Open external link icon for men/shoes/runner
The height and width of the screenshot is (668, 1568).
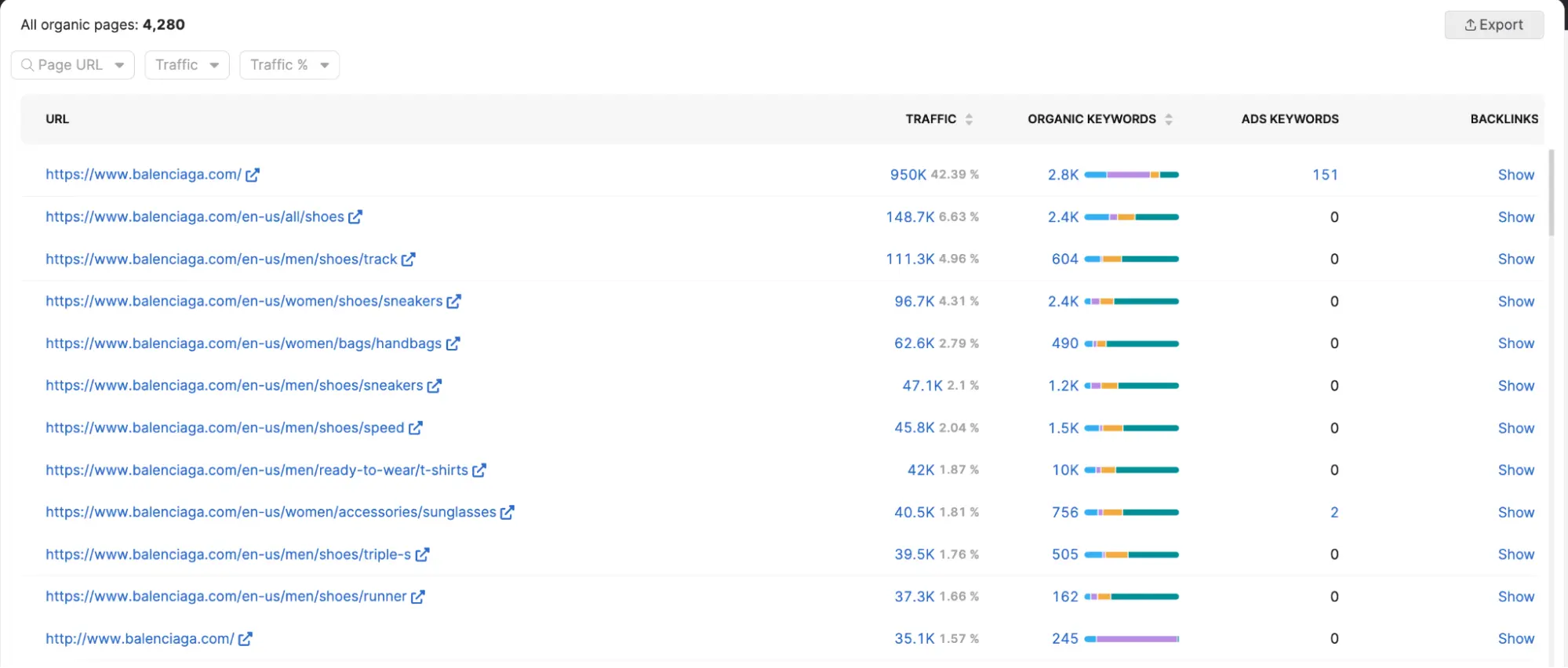point(417,597)
